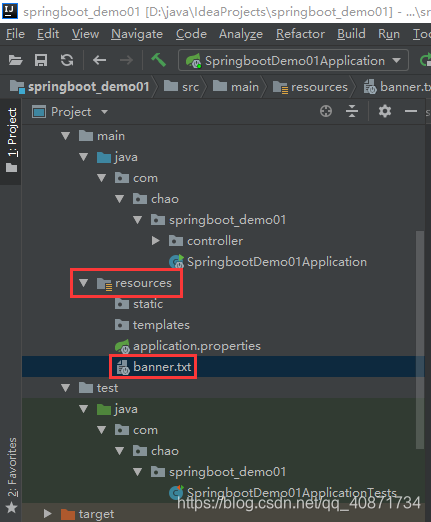Navigate back with the left arrow icon
Screen dimensions: 431x522
[x=99, y=60]
